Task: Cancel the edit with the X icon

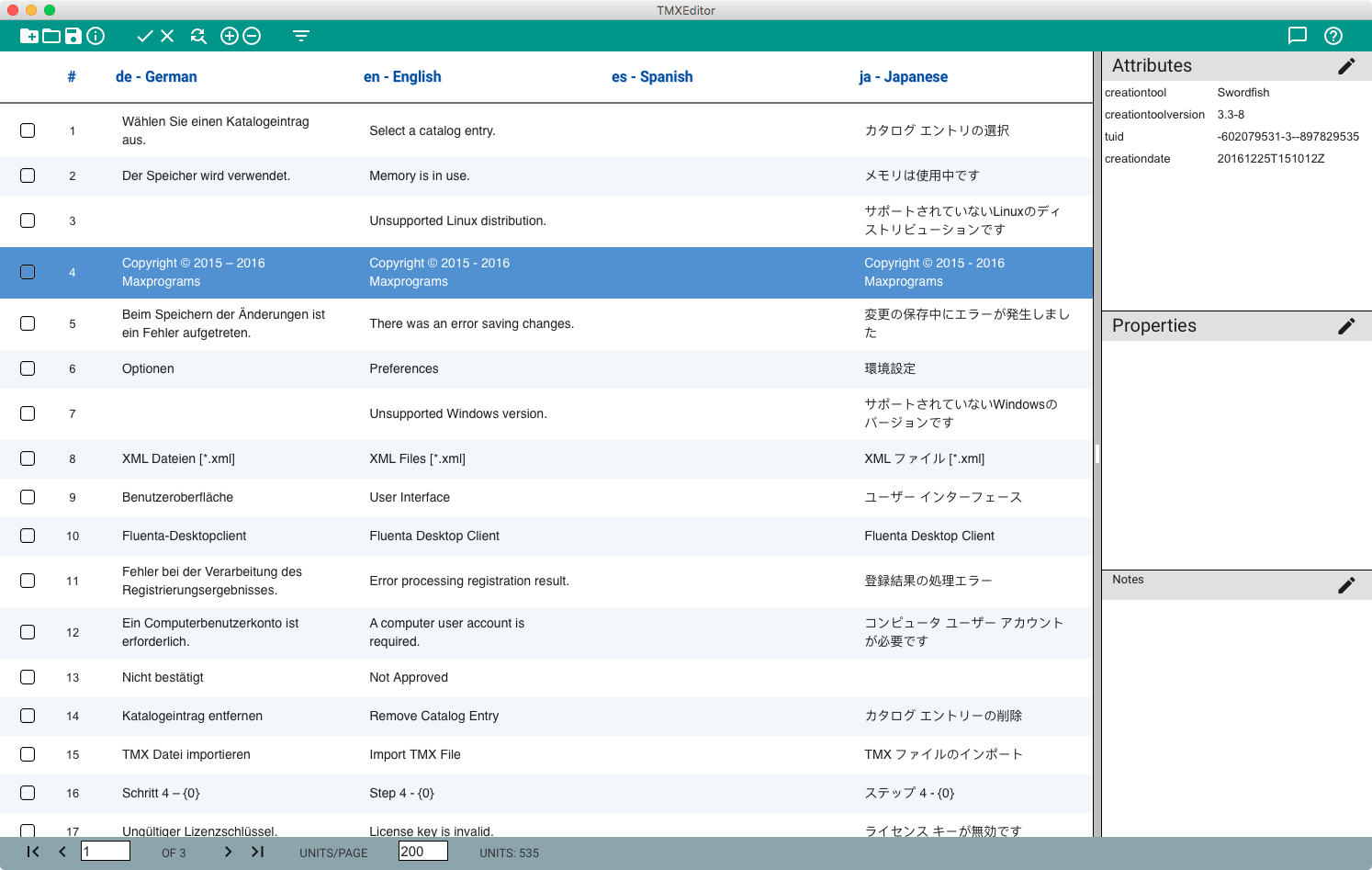Action: (165, 36)
